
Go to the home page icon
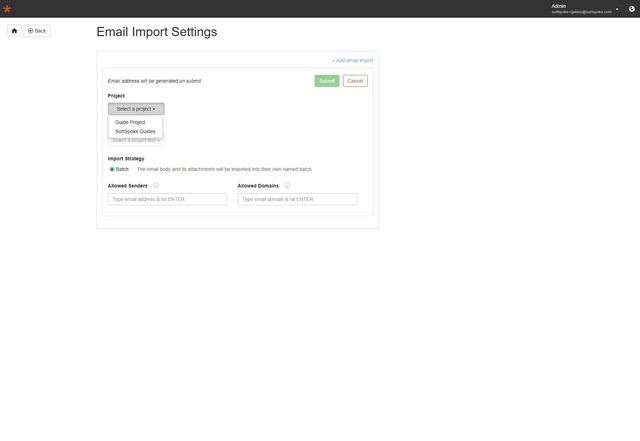click(14, 31)
